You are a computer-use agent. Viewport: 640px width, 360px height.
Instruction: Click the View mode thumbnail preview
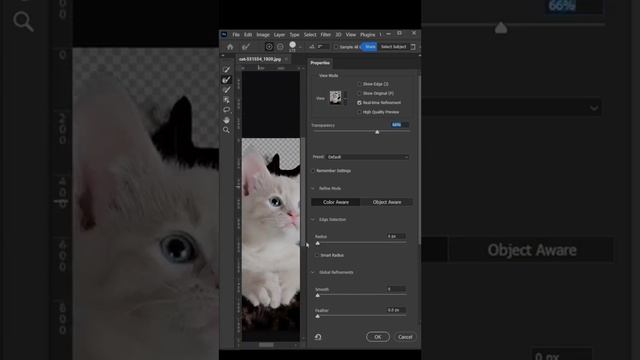click(336, 98)
